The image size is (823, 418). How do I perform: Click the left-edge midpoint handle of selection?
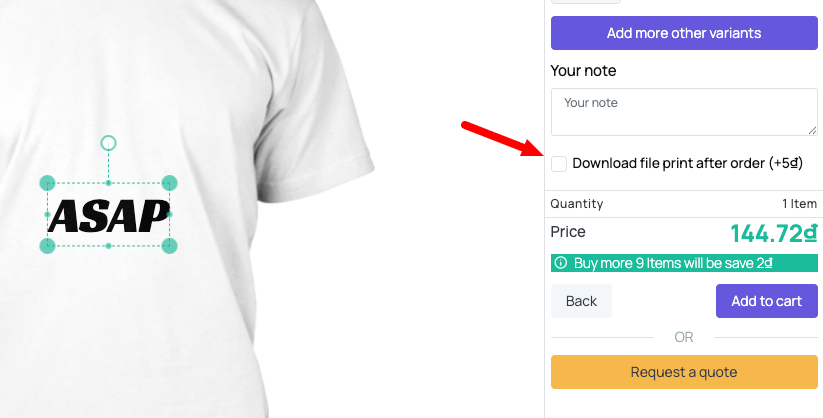[47, 214]
